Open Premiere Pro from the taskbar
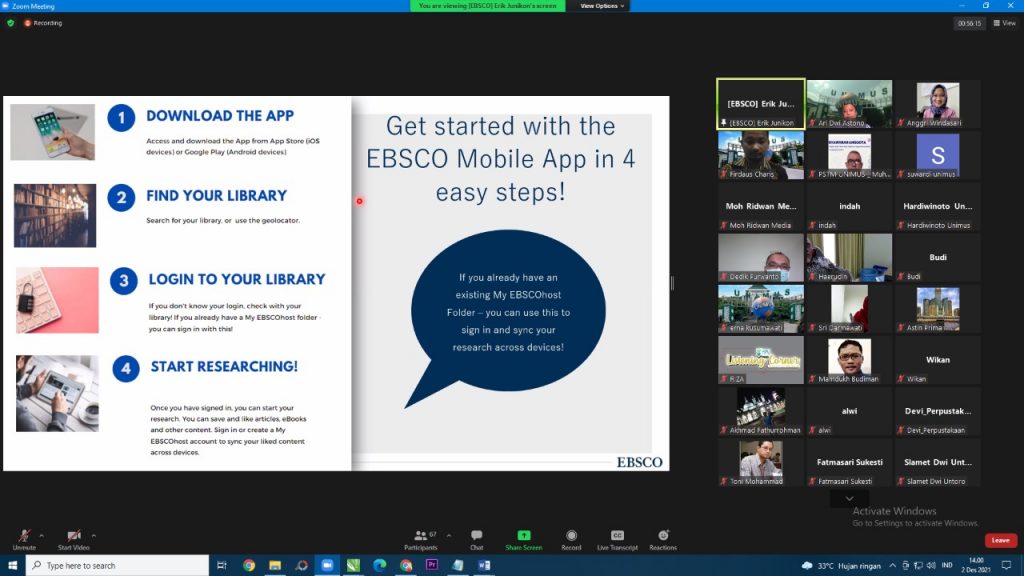This screenshot has width=1024, height=576. [x=432, y=565]
